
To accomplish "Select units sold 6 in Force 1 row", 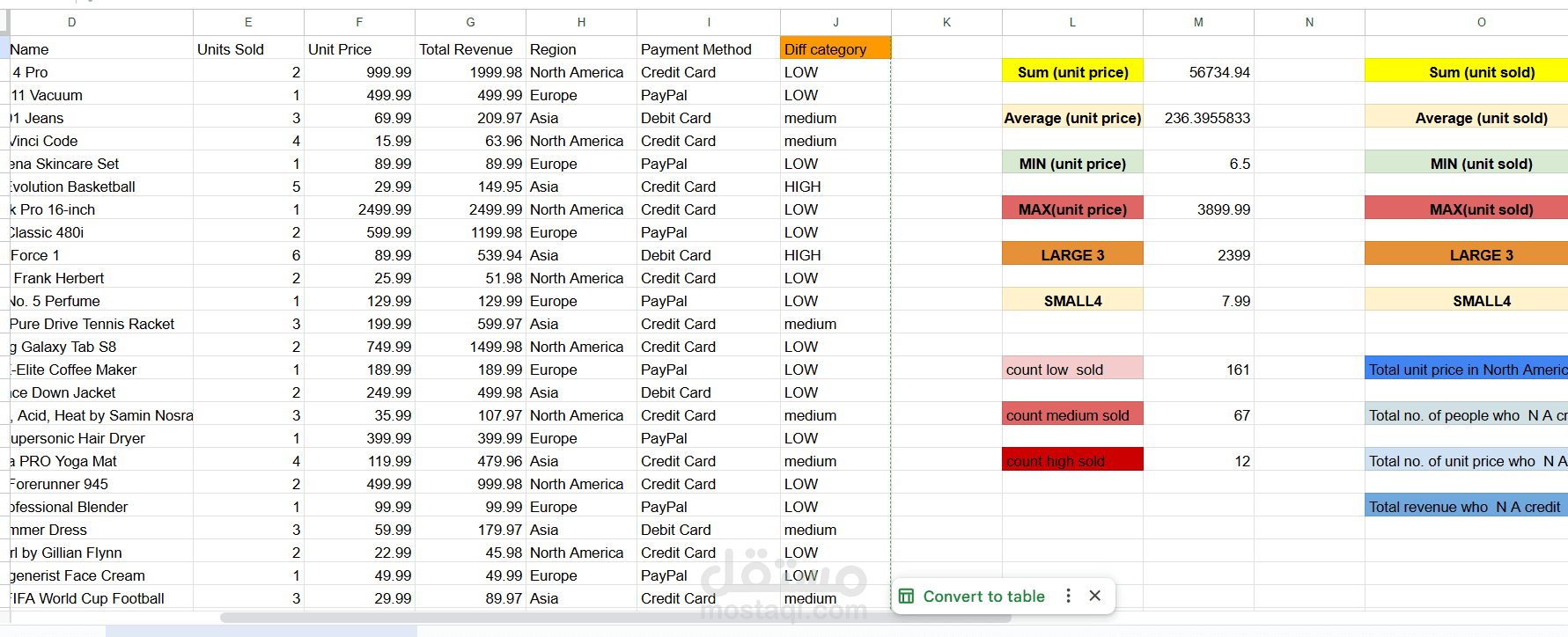I will [248, 255].
